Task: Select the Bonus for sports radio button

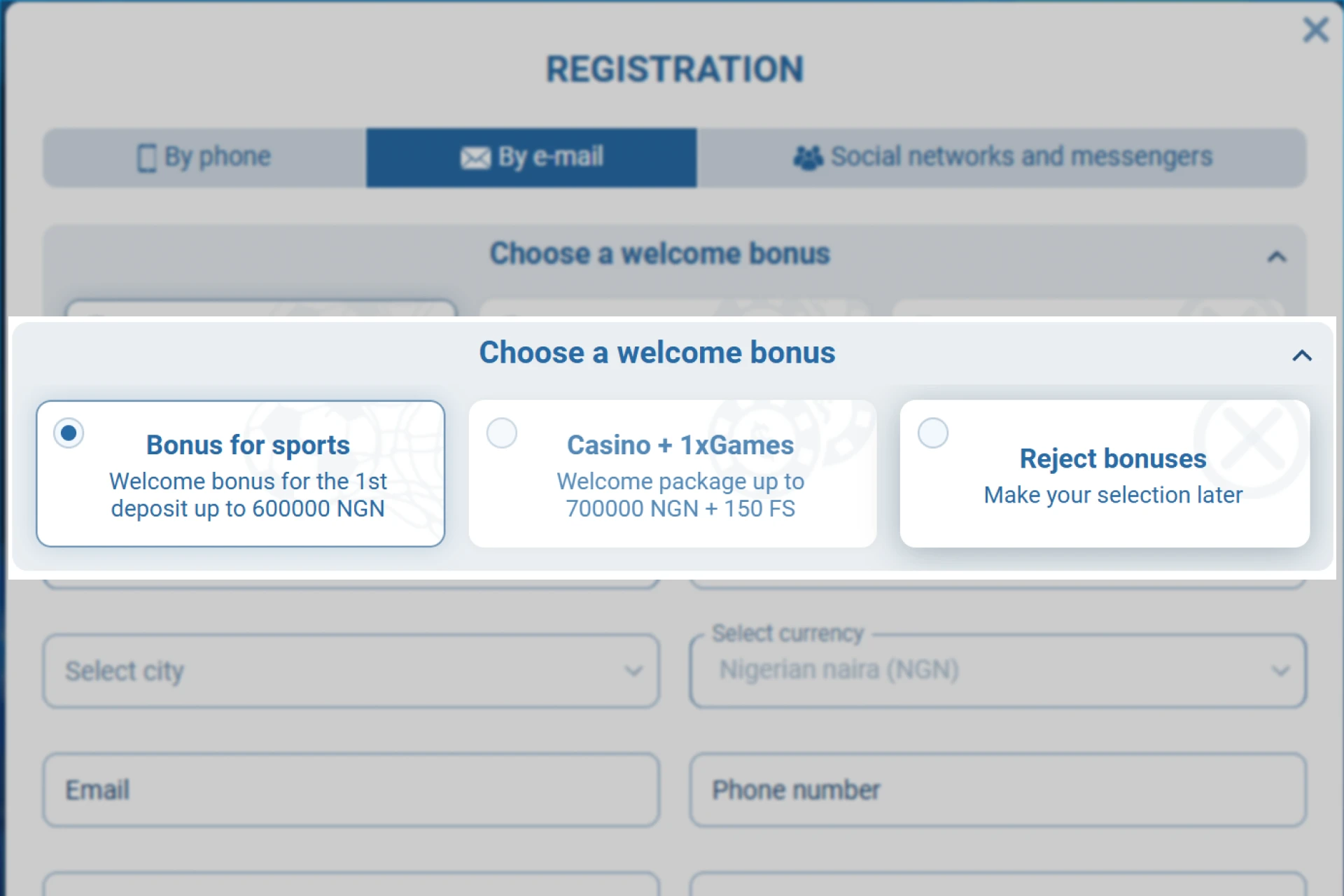Action: pyautogui.click(x=69, y=433)
